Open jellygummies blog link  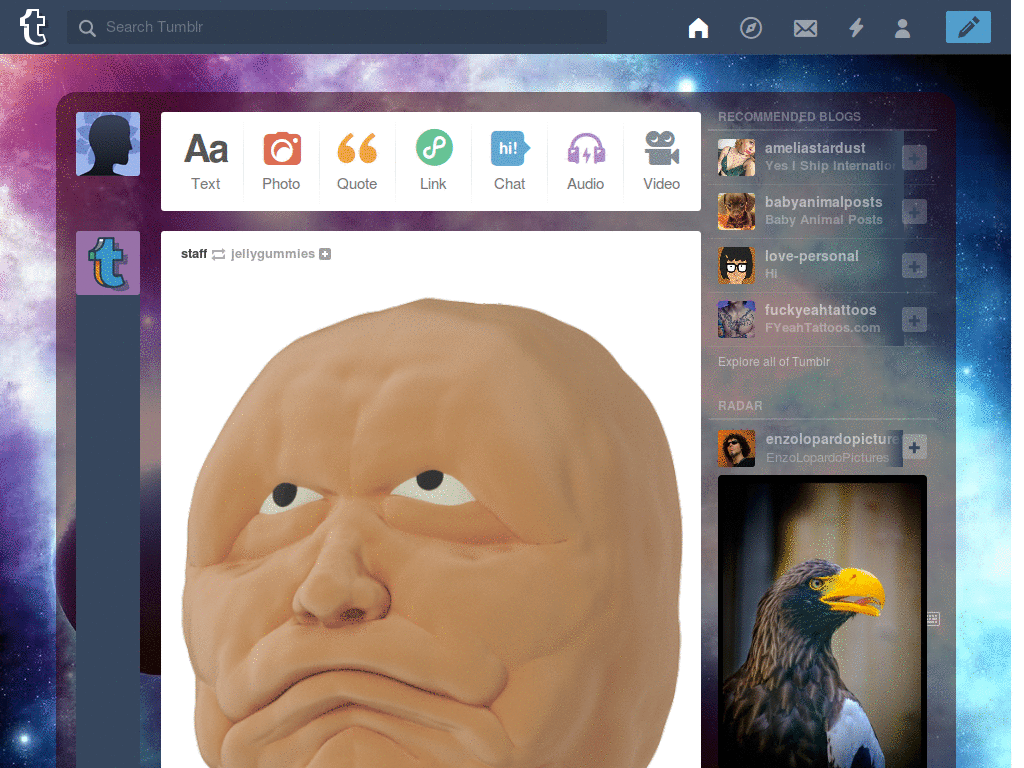coord(272,253)
